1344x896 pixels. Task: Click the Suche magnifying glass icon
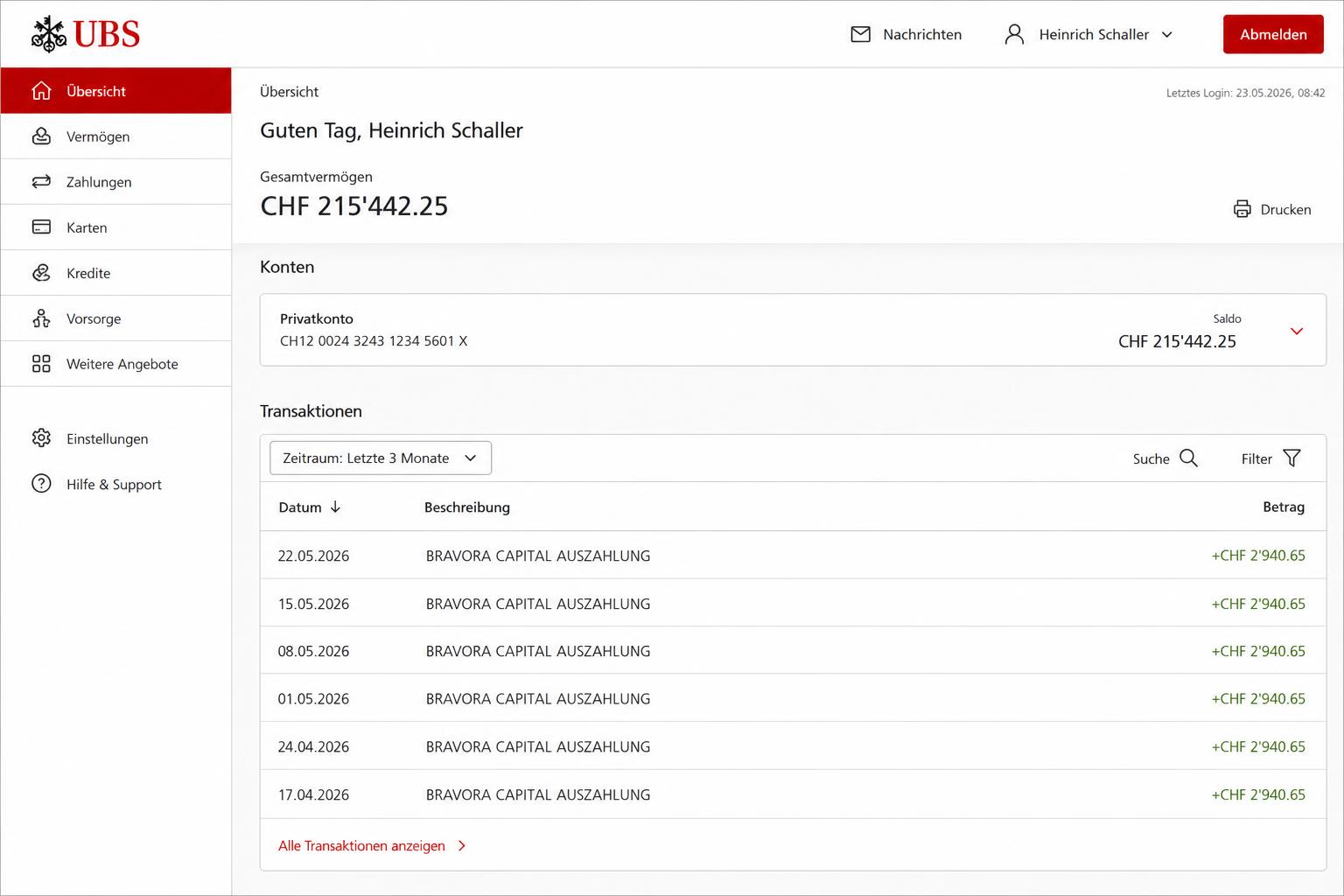pyautogui.click(x=1188, y=458)
